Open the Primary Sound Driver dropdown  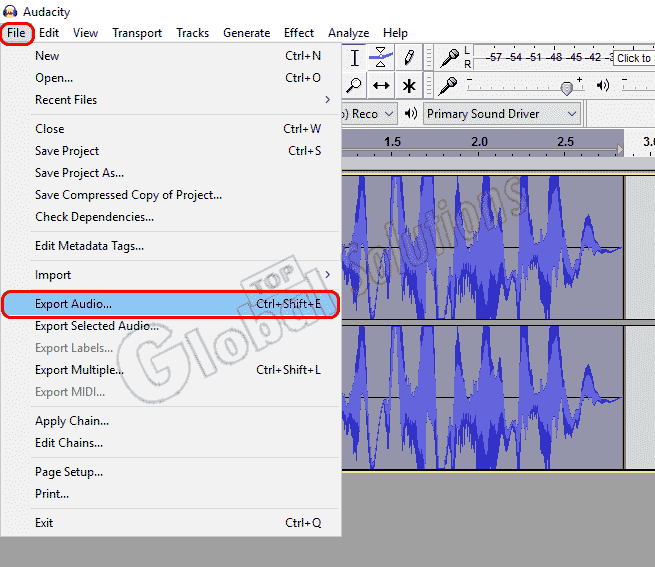pos(502,114)
